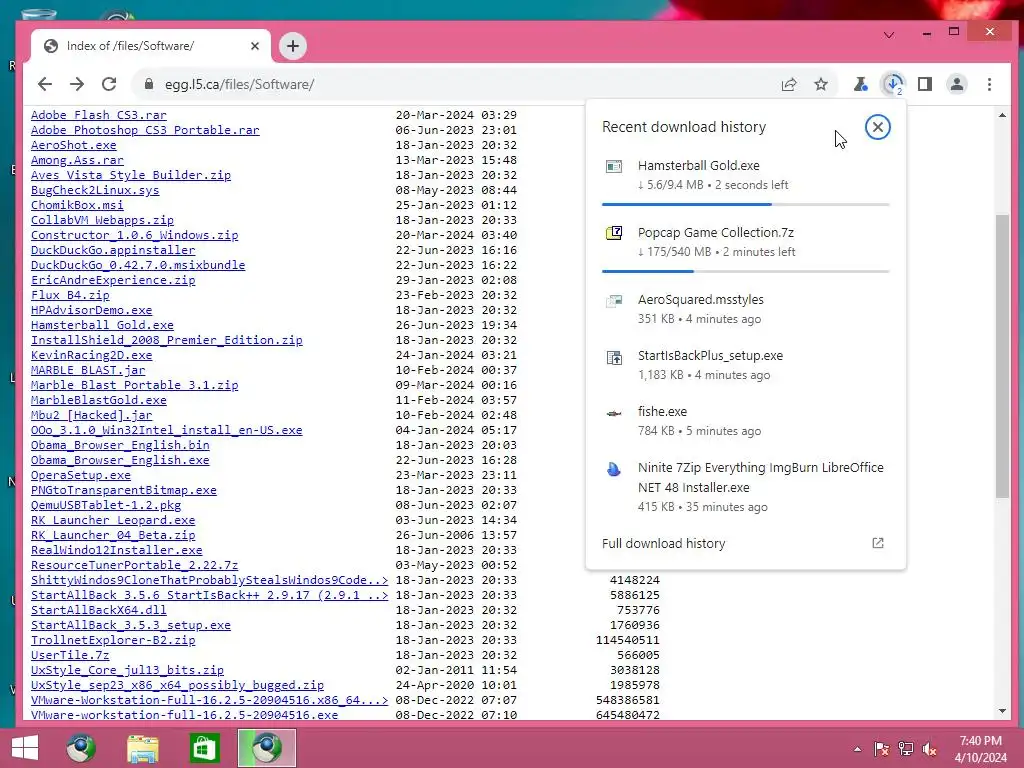Open the first browser icon on taskbar
1024x768 pixels.
point(81,748)
